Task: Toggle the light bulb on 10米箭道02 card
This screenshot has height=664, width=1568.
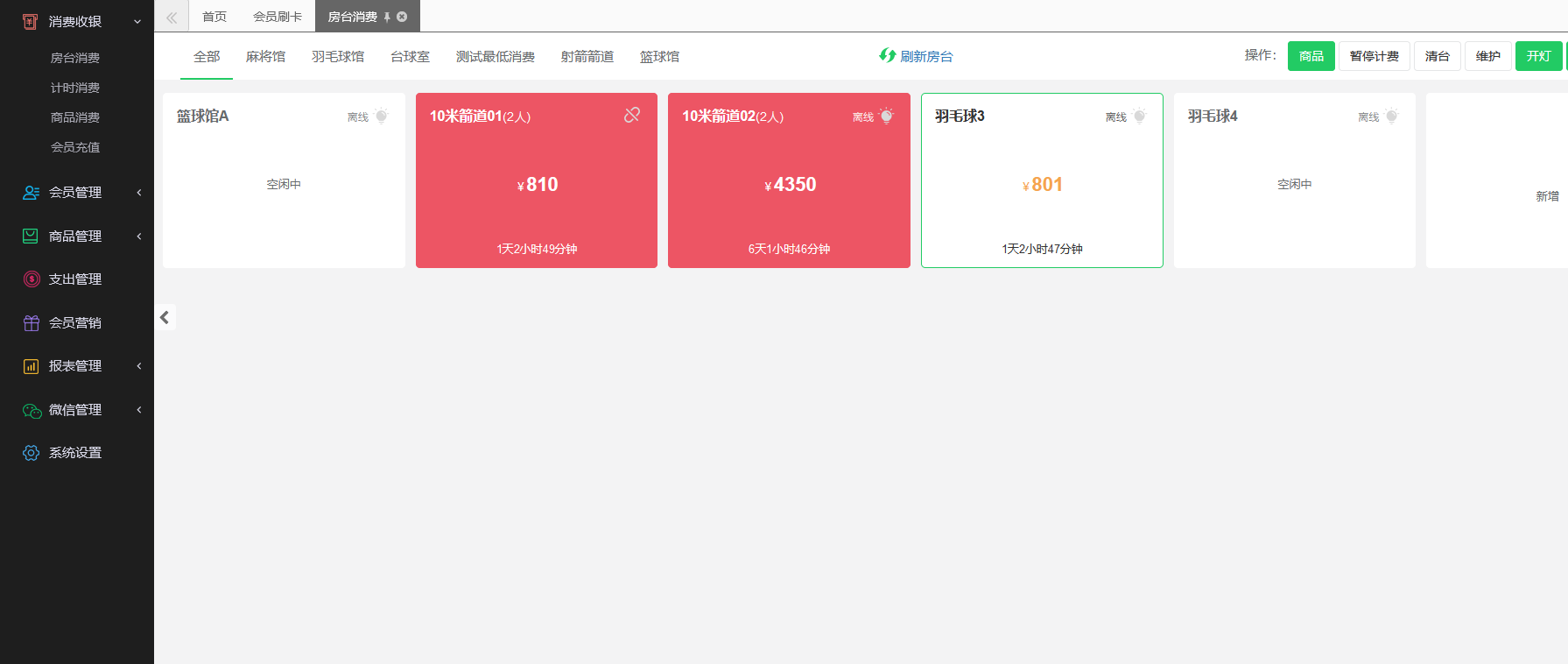Action: click(886, 116)
